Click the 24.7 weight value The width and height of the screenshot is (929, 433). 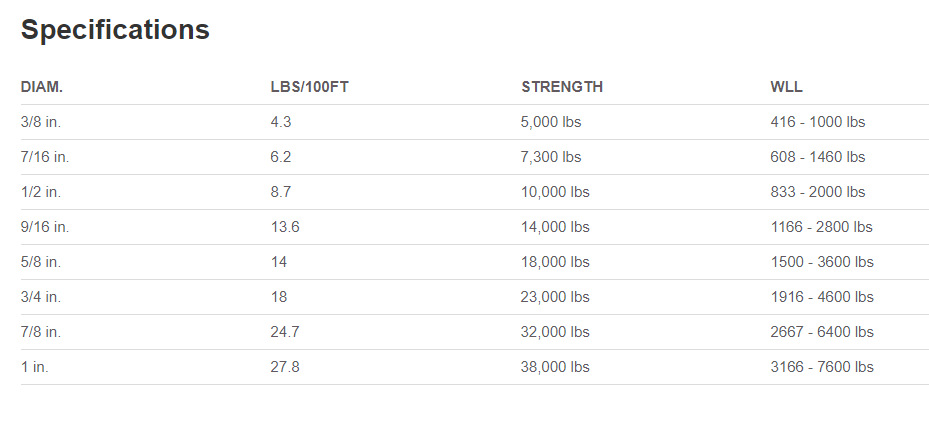285,332
